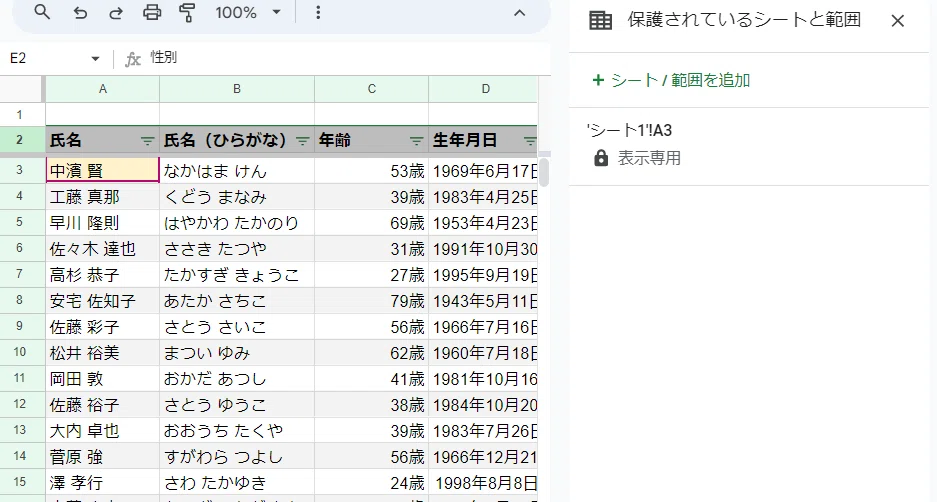Open the 100% zoom dropdown
Screen dimensions: 937x502
tap(247, 13)
